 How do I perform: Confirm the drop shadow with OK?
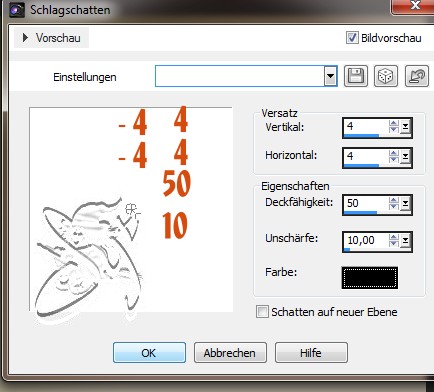pos(149,353)
